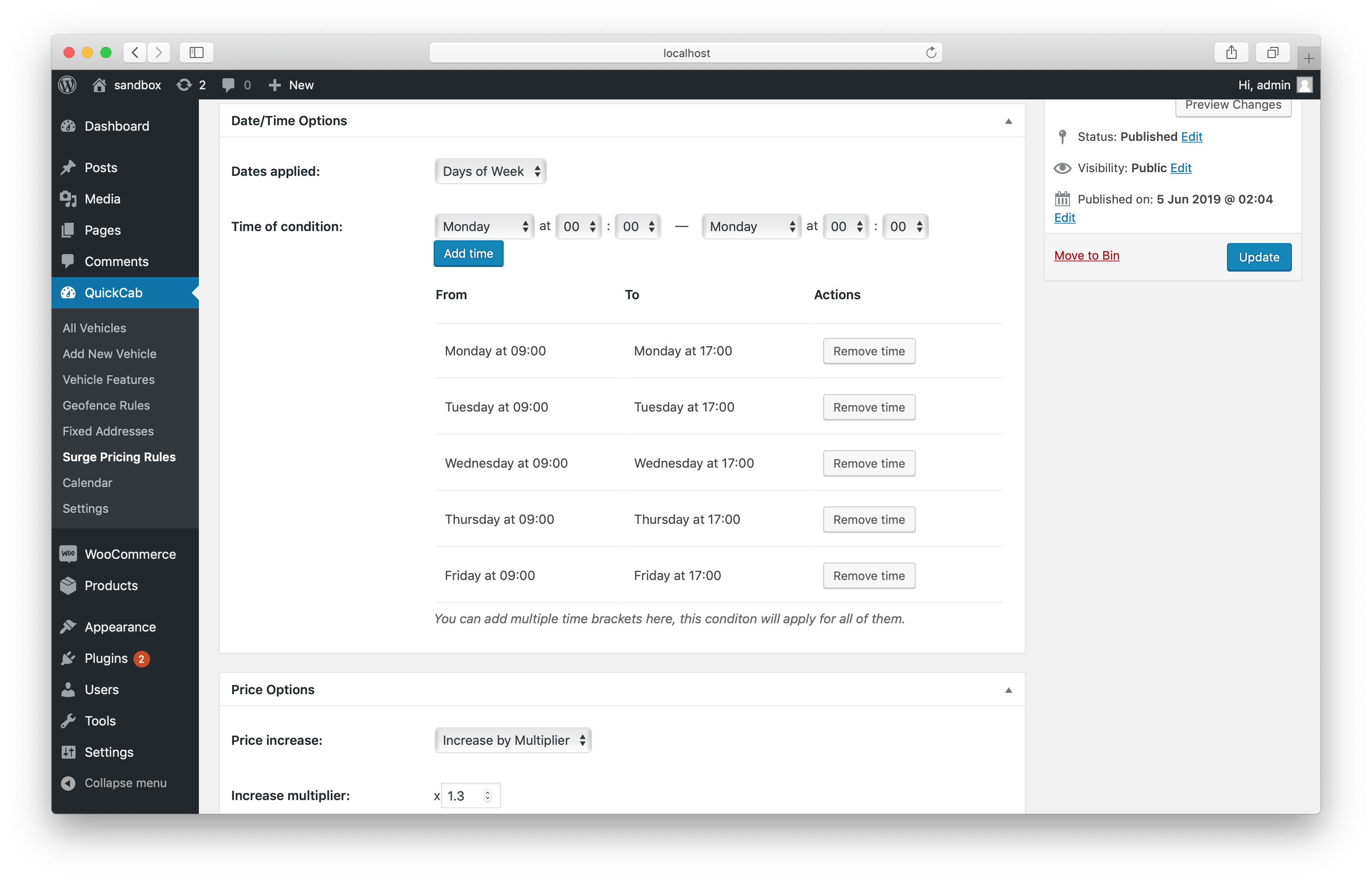Open the Dates applied Days of Week dropdown
The height and width of the screenshot is (882, 1372).
click(490, 171)
